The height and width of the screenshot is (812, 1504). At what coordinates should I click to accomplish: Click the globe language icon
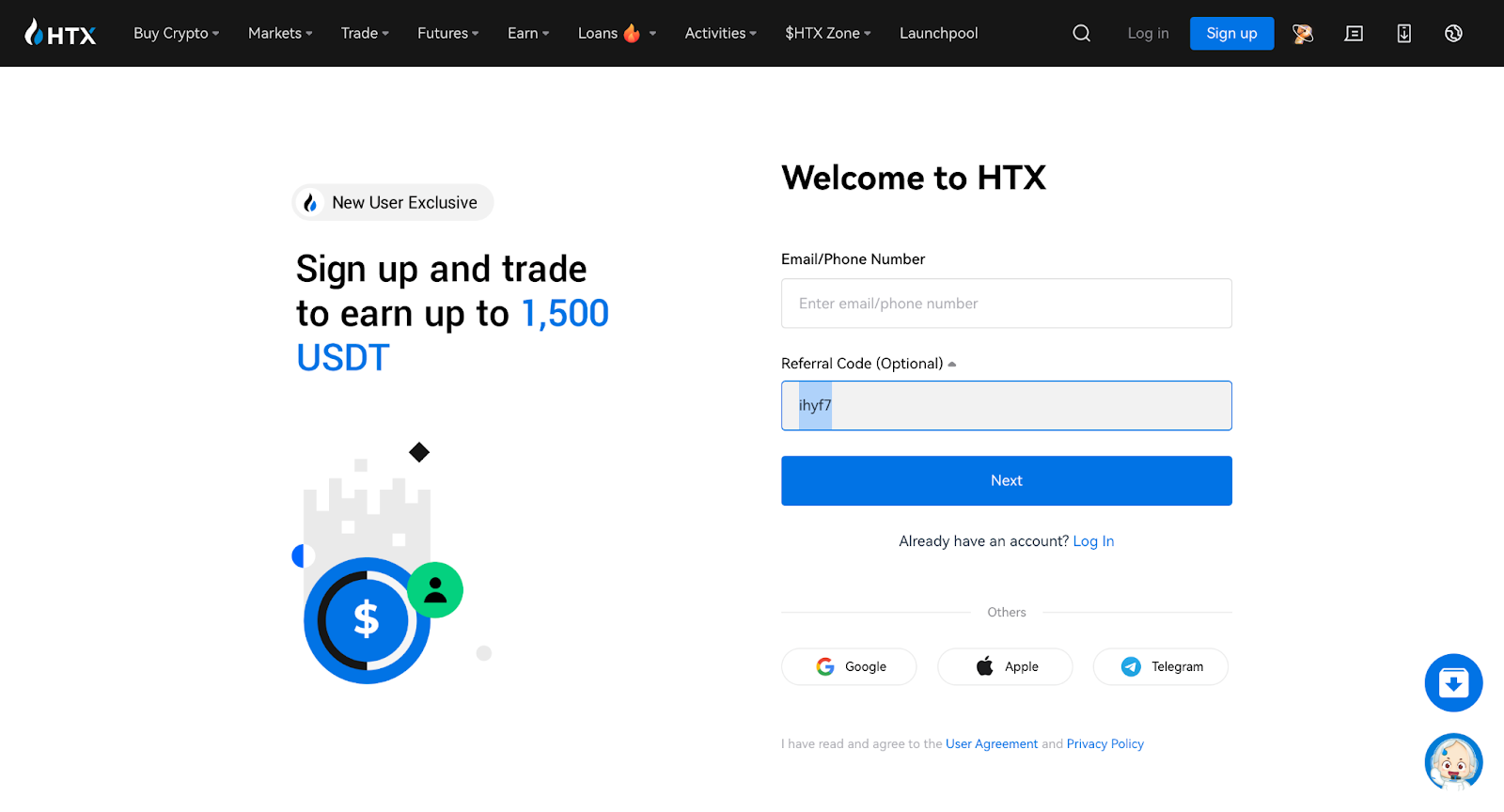(x=1453, y=33)
